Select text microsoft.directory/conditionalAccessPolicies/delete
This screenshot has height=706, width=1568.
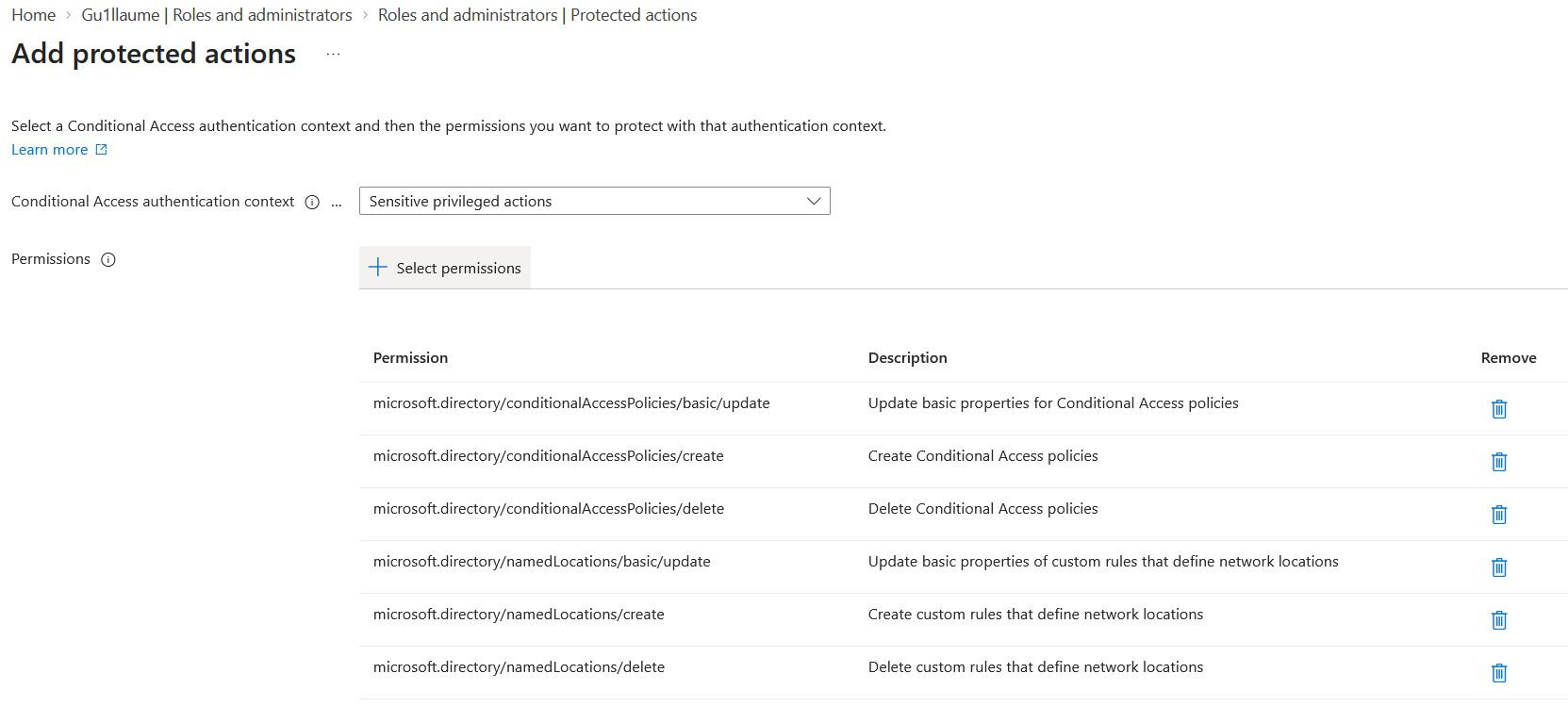tap(549, 509)
